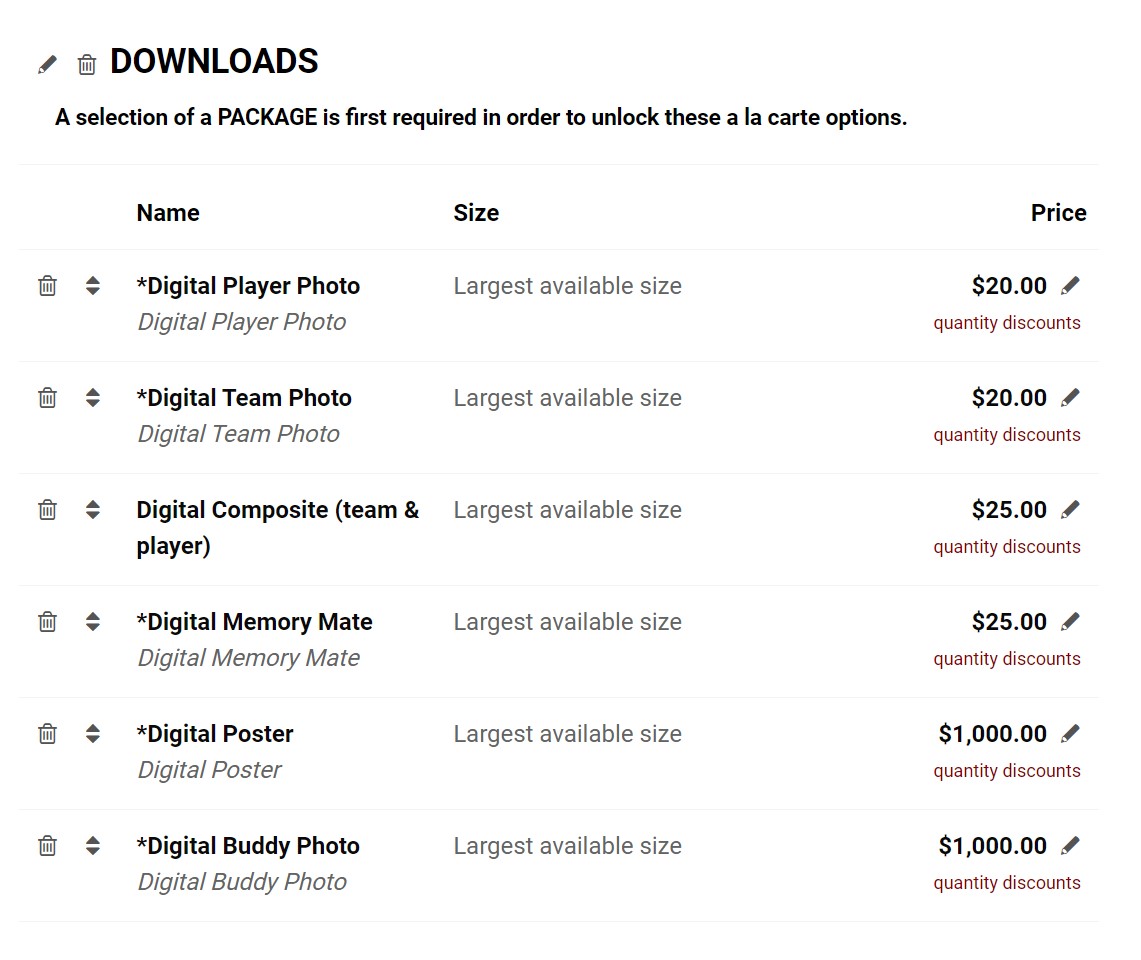
Task: Remove the Digital Composite item via trash icon
Action: (x=47, y=510)
